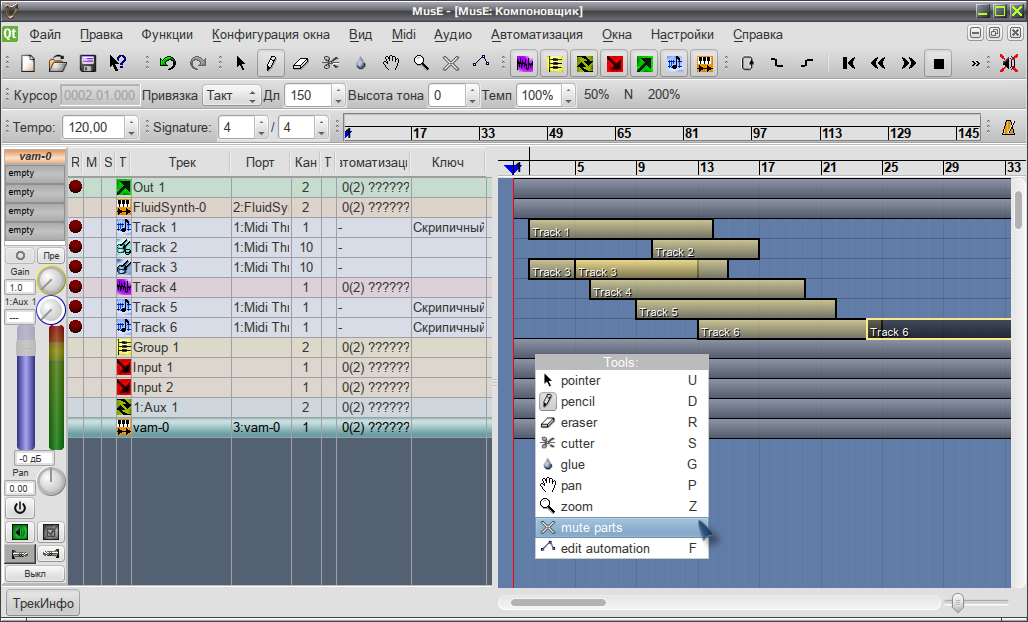Click the Высота тона spinbox arrows
Screen dimensions: 1028x622
pyautogui.click(x=471, y=96)
